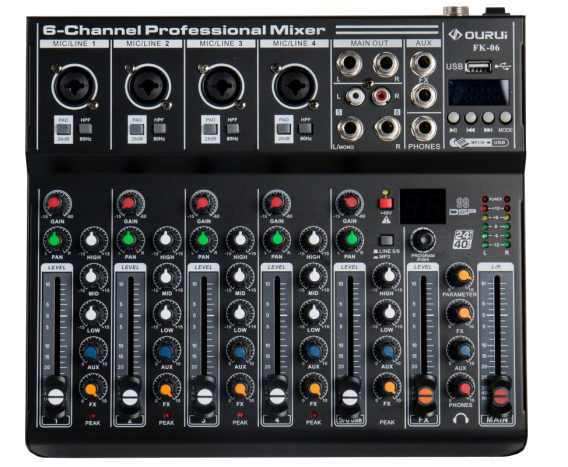
Task: Toggle the HPF 80Hz switch on MIC/LINE 4
Action: (305, 129)
